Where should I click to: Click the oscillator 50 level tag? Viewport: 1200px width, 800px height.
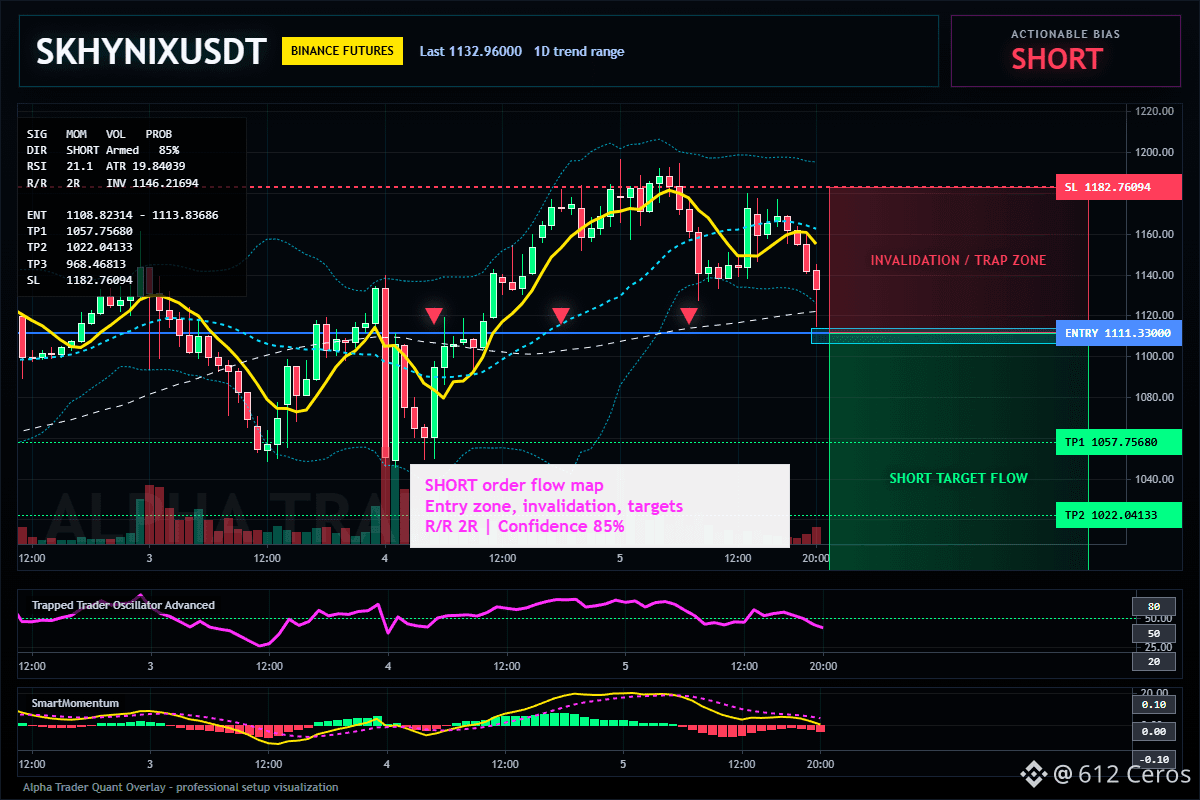point(1153,634)
